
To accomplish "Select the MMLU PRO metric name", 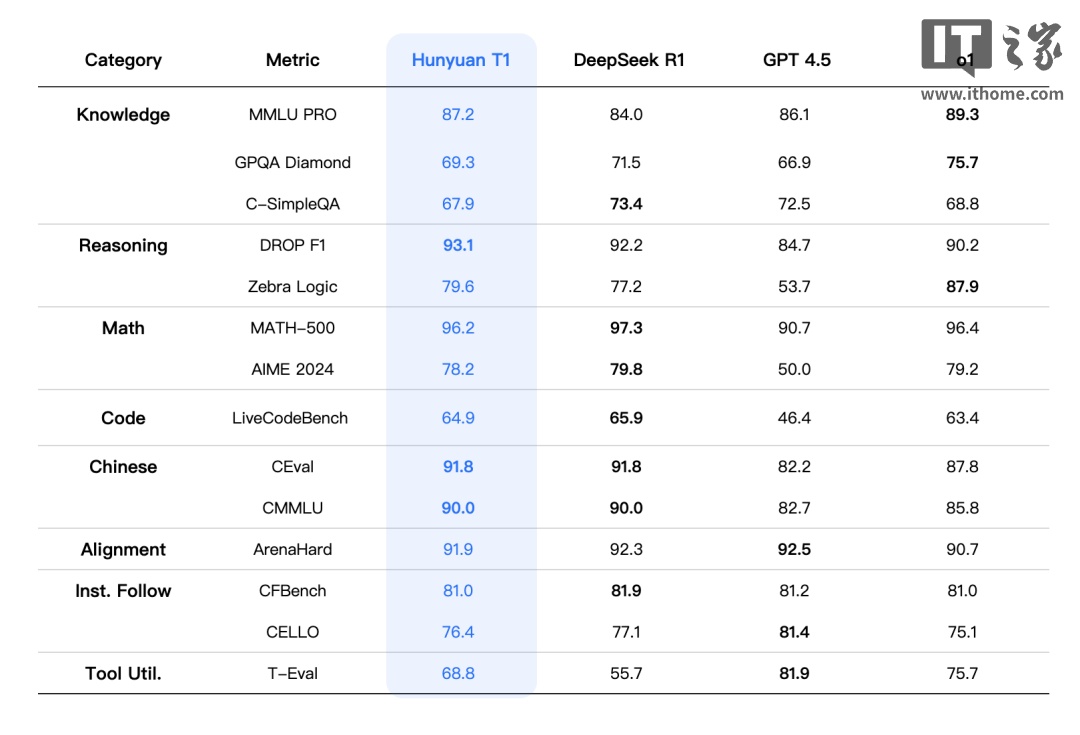I will (293, 115).
